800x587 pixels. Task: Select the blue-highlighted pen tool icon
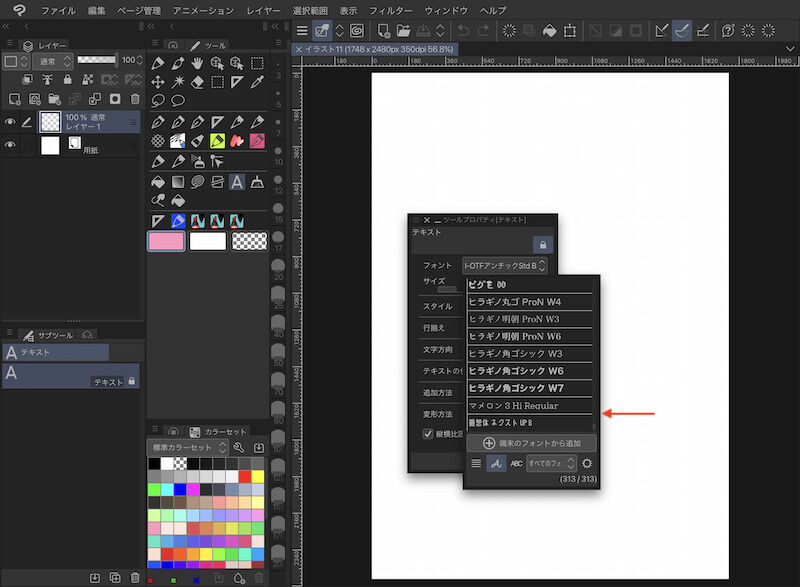point(178,221)
